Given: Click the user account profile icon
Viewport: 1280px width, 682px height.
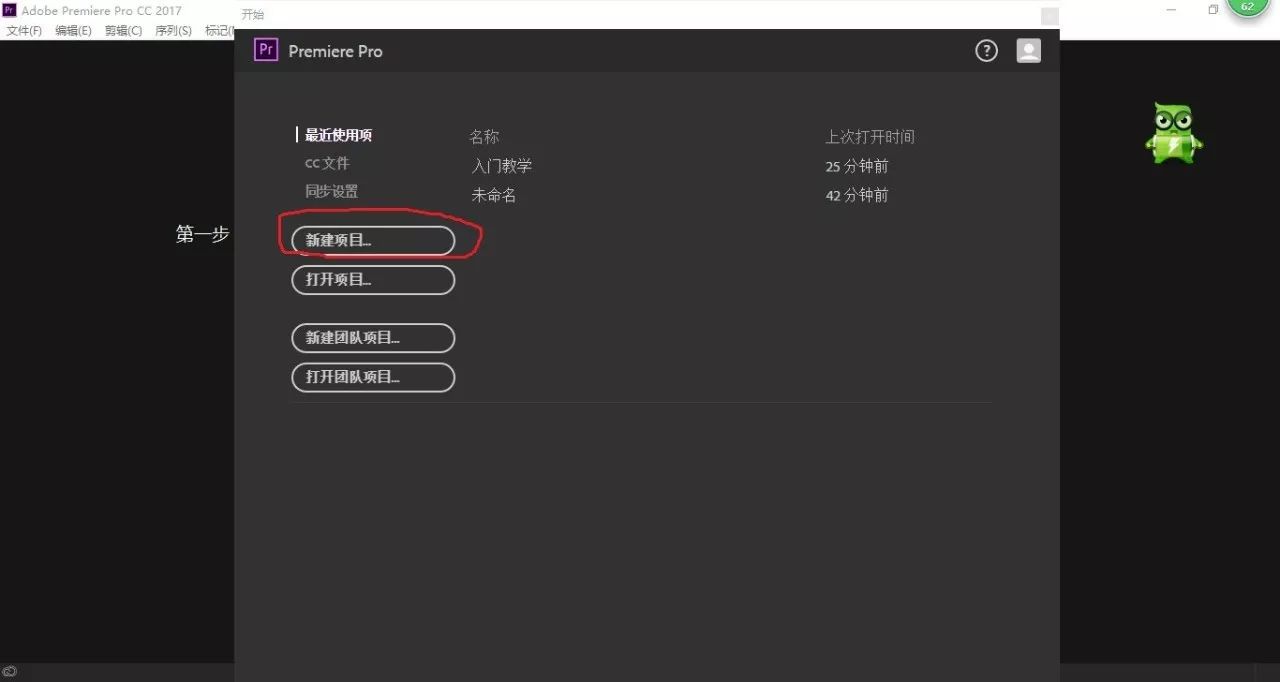Looking at the screenshot, I should pyautogui.click(x=1029, y=51).
